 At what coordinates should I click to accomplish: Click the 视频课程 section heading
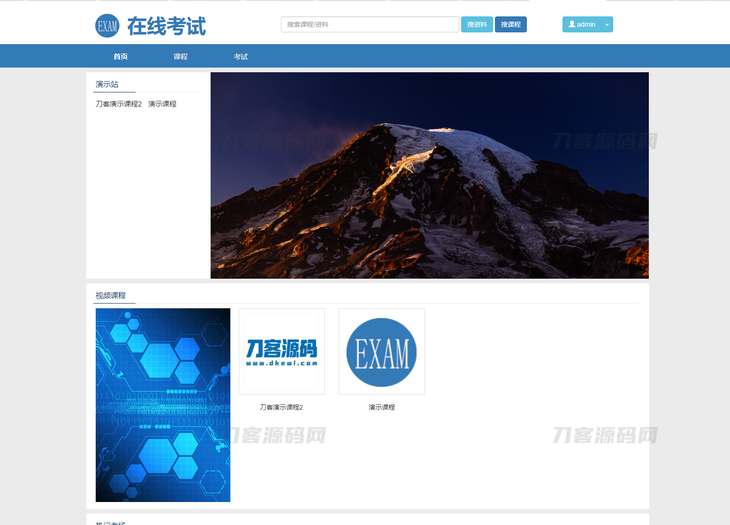tap(110, 295)
